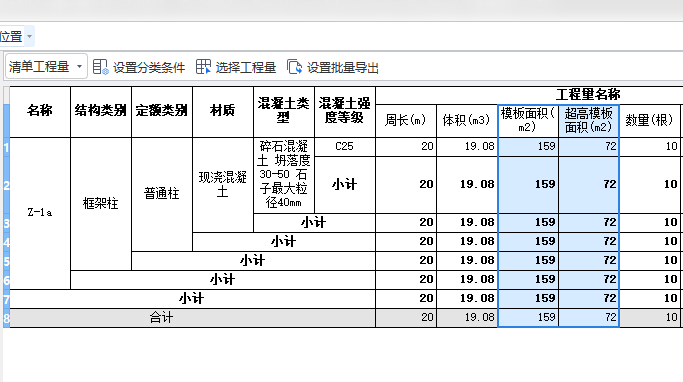Click 模板面积 159 in row 2
Image resolution: width=683 pixels, height=382 pixels.
click(x=528, y=185)
